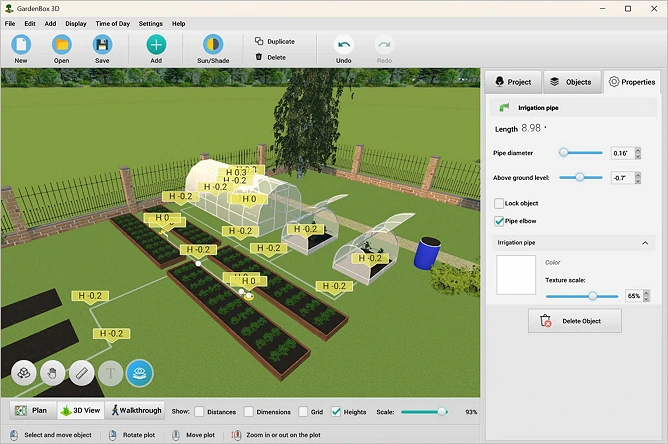Click the New project icon

tap(21, 45)
